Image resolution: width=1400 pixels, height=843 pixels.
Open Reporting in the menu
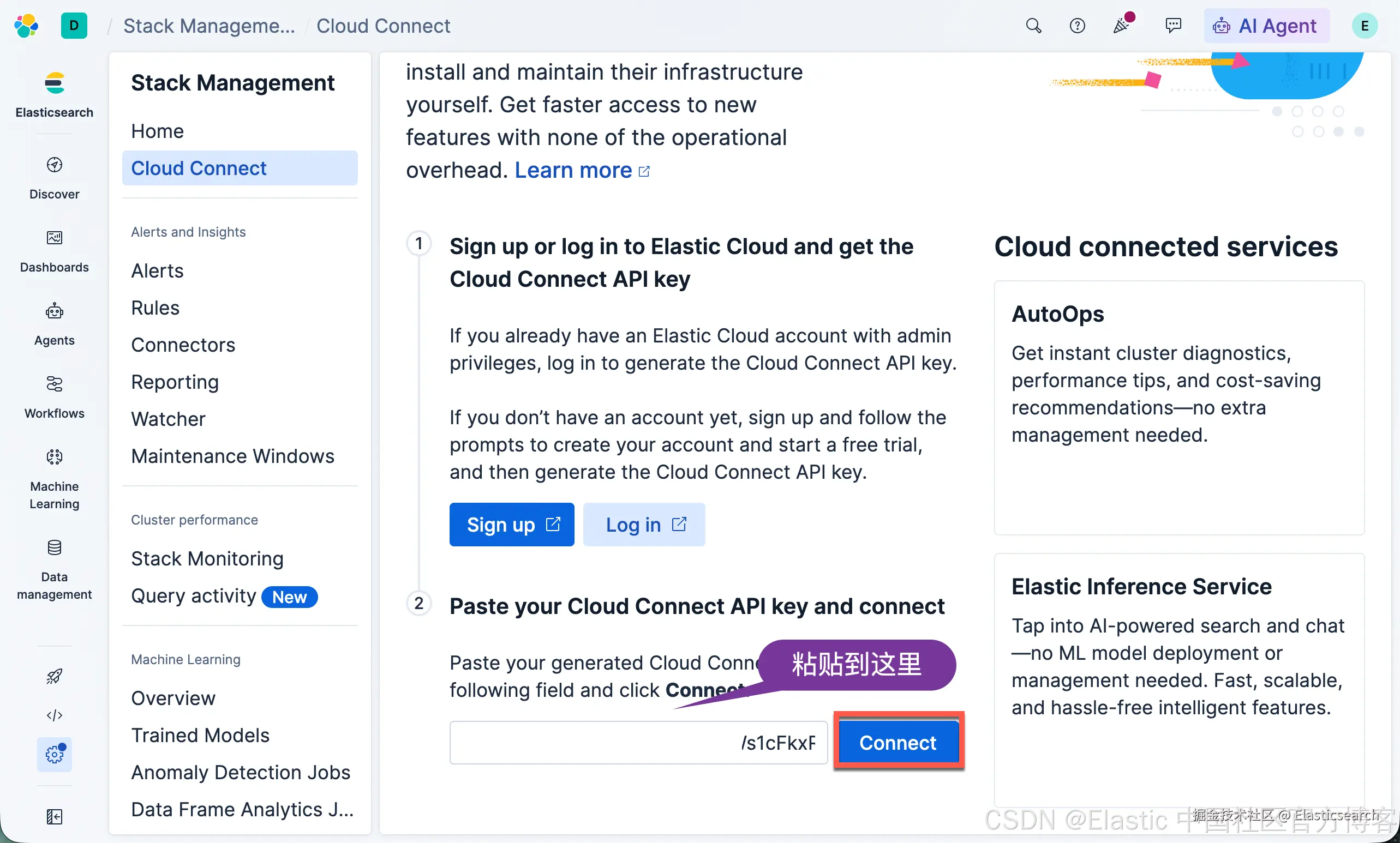[x=175, y=382]
